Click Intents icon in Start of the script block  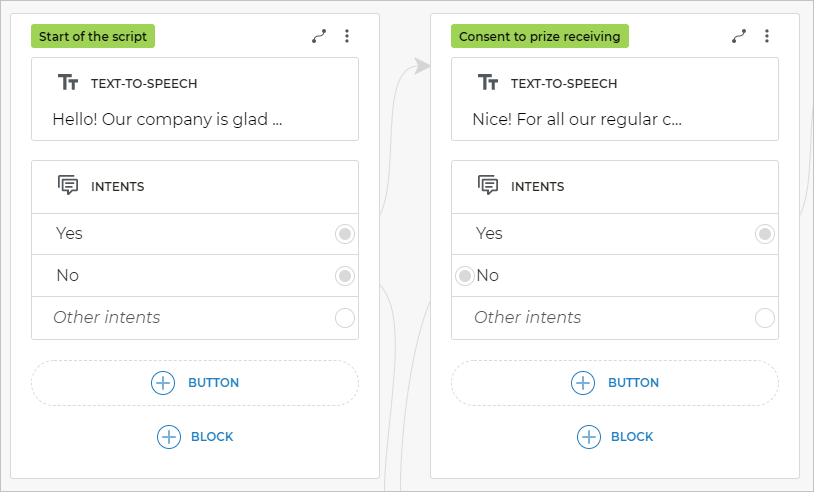pyautogui.click(x=68, y=186)
